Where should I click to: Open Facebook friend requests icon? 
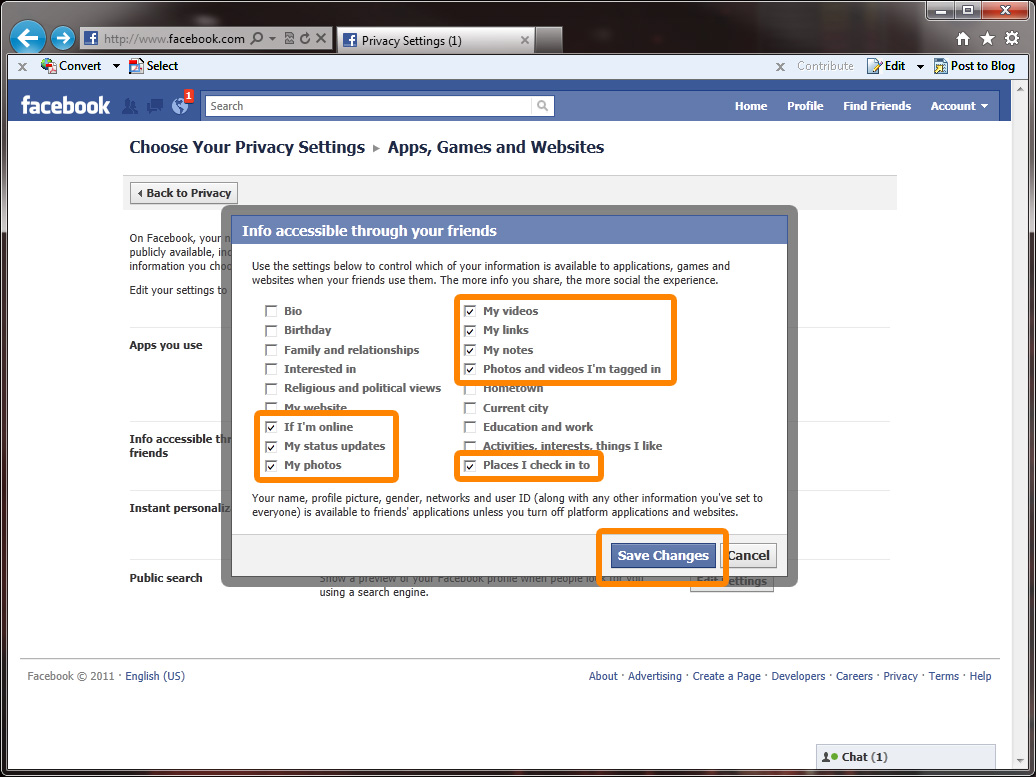(130, 106)
